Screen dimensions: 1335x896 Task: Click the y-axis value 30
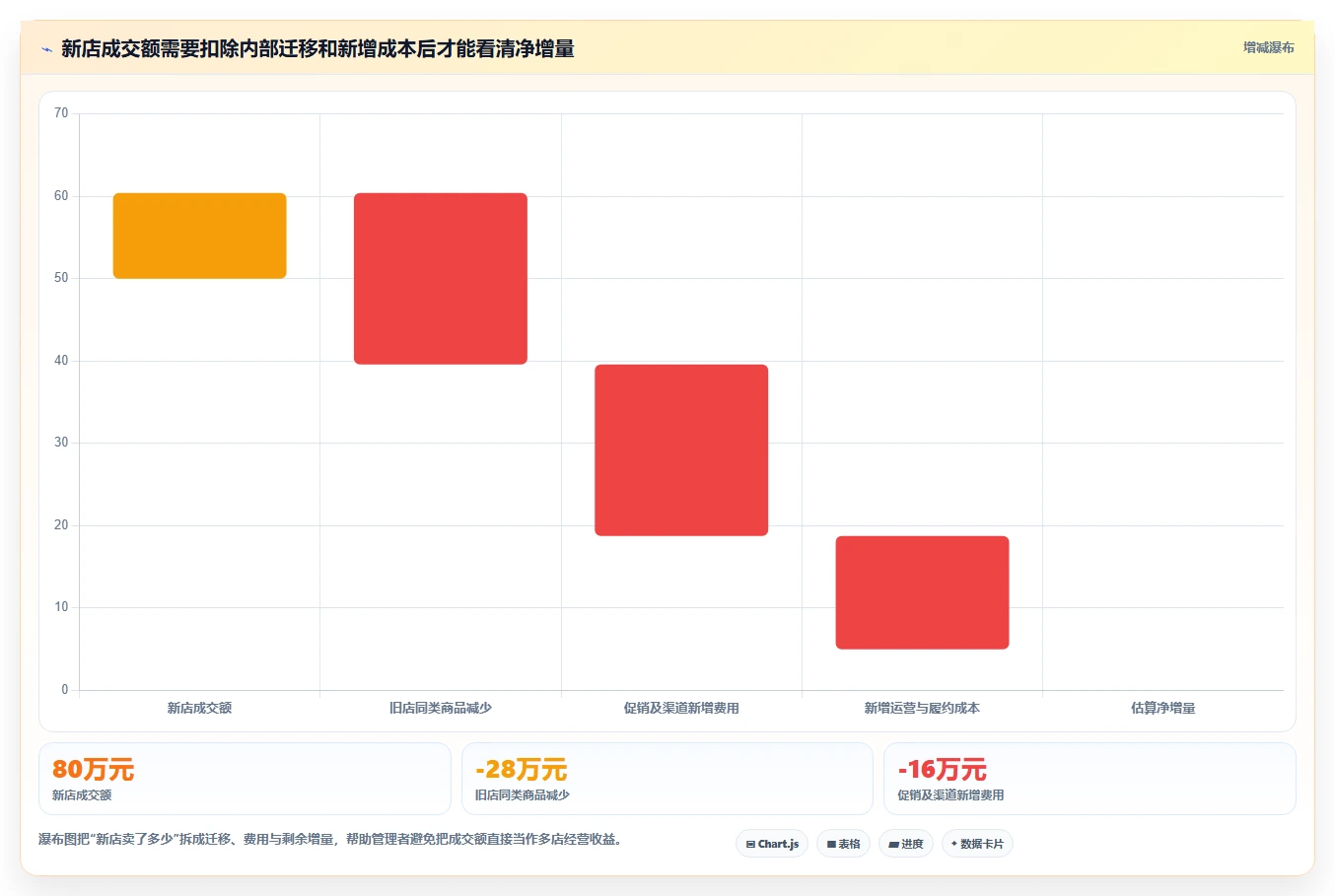pyautogui.click(x=61, y=443)
